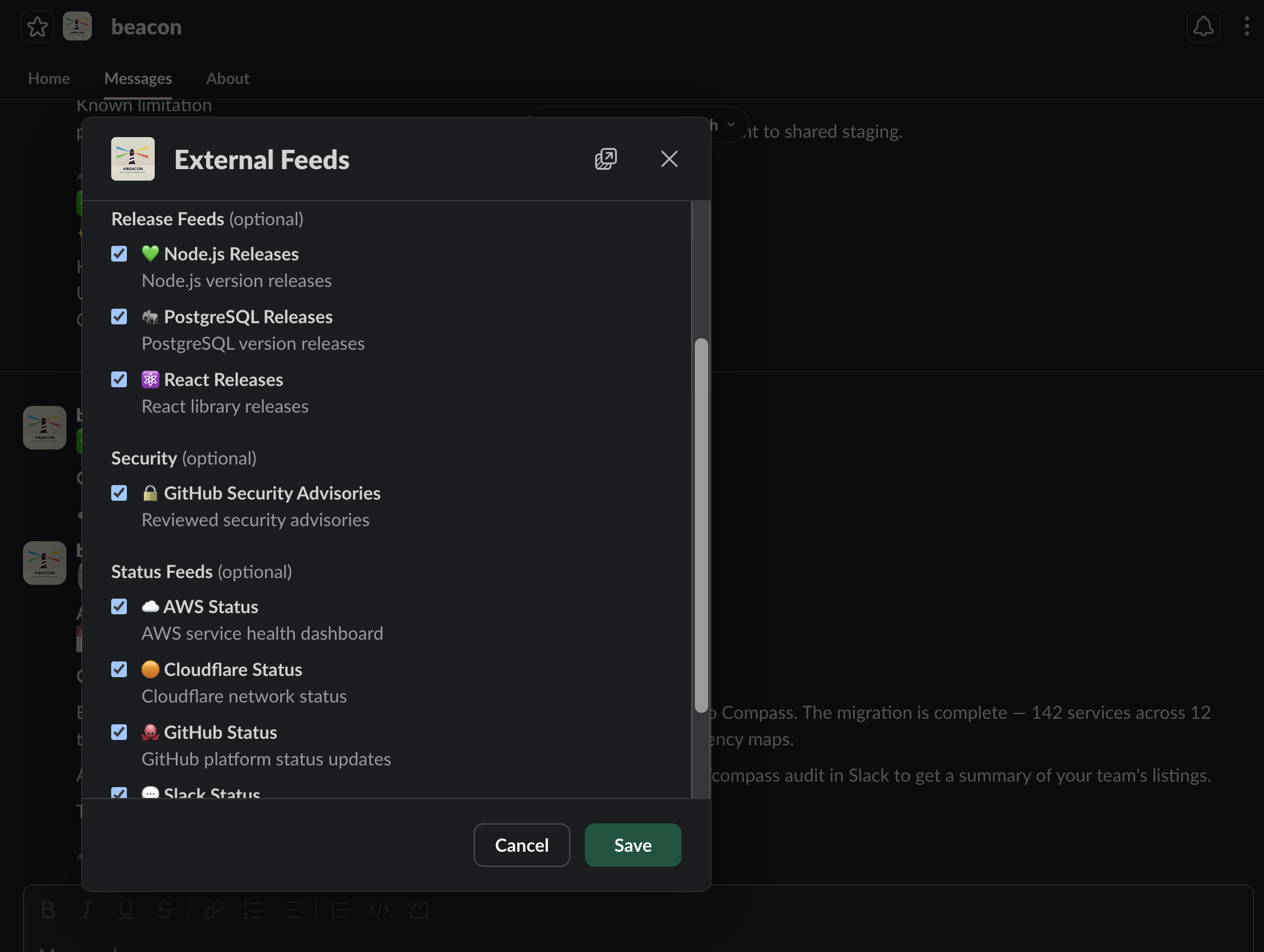Uncheck the Cloudflare Status feed
Image resolution: width=1264 pixels, height=952 pixels.
click(x=118, y=669)
